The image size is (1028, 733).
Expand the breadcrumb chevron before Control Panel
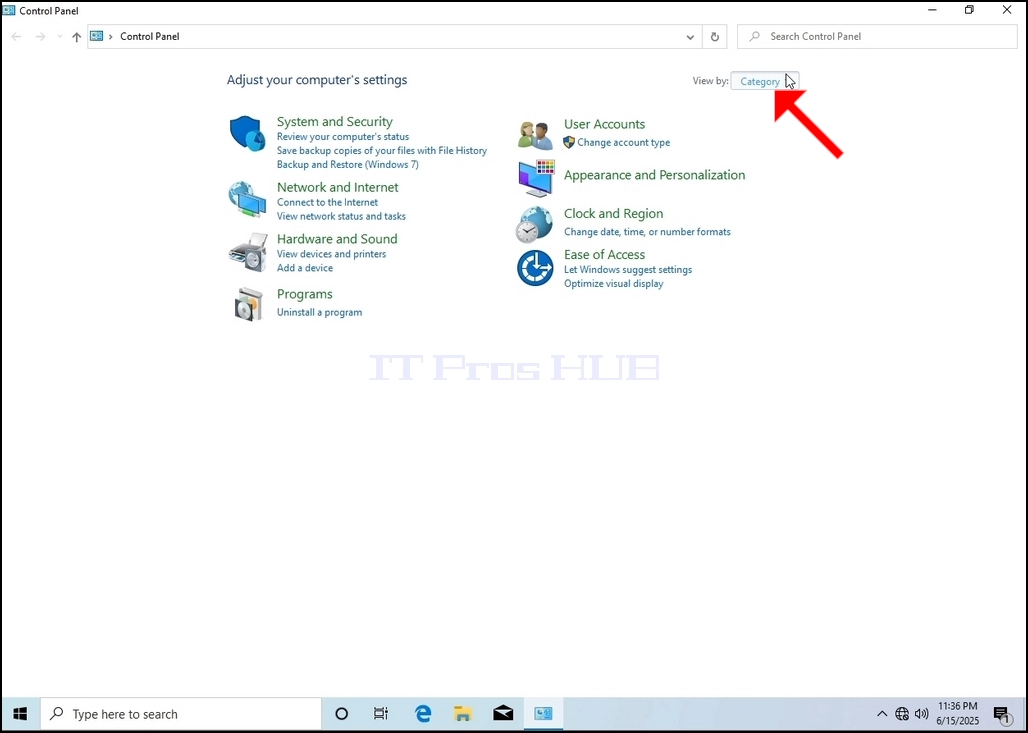point(110,37)
